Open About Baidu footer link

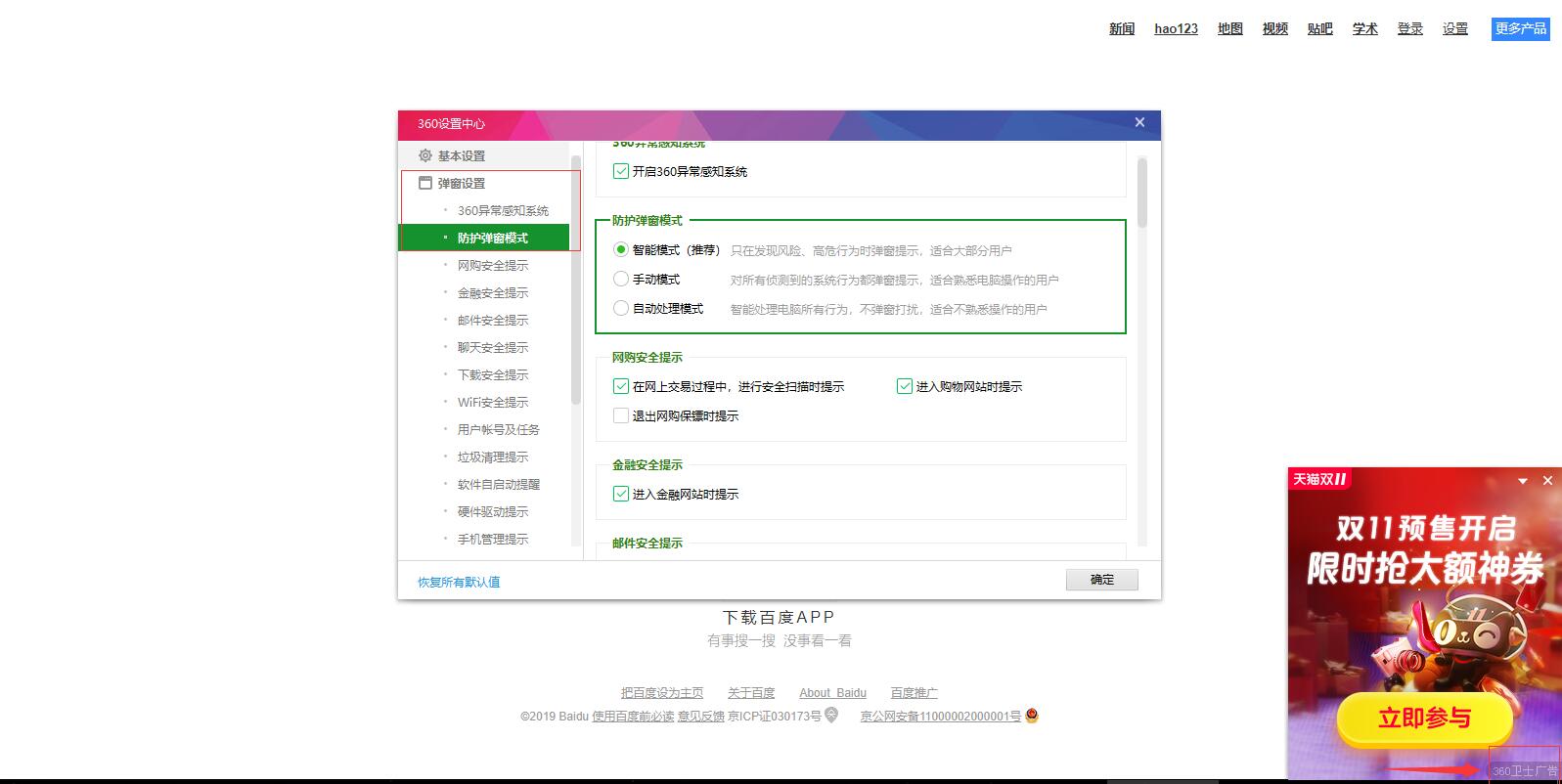click(832, 692)
